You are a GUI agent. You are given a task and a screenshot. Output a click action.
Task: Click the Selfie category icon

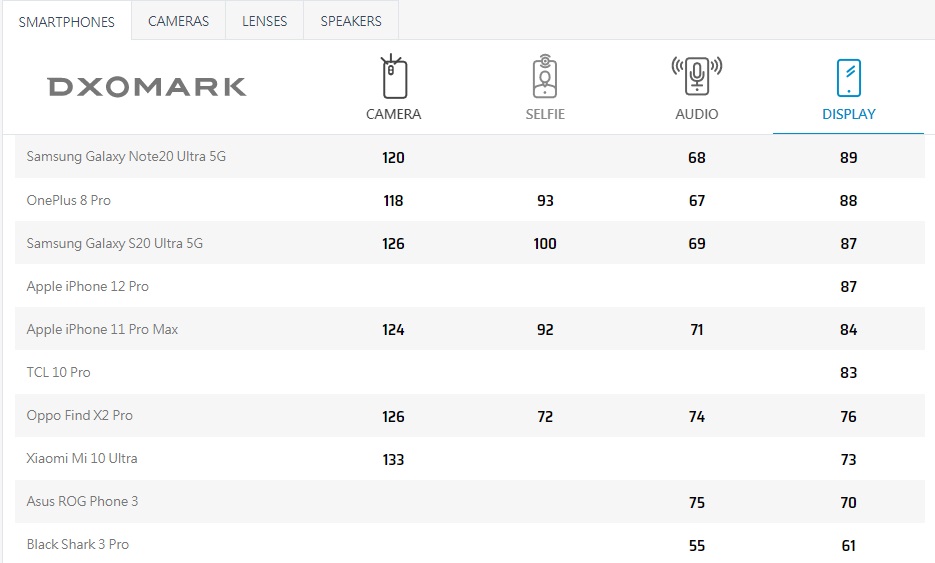[x=545, y=77]
